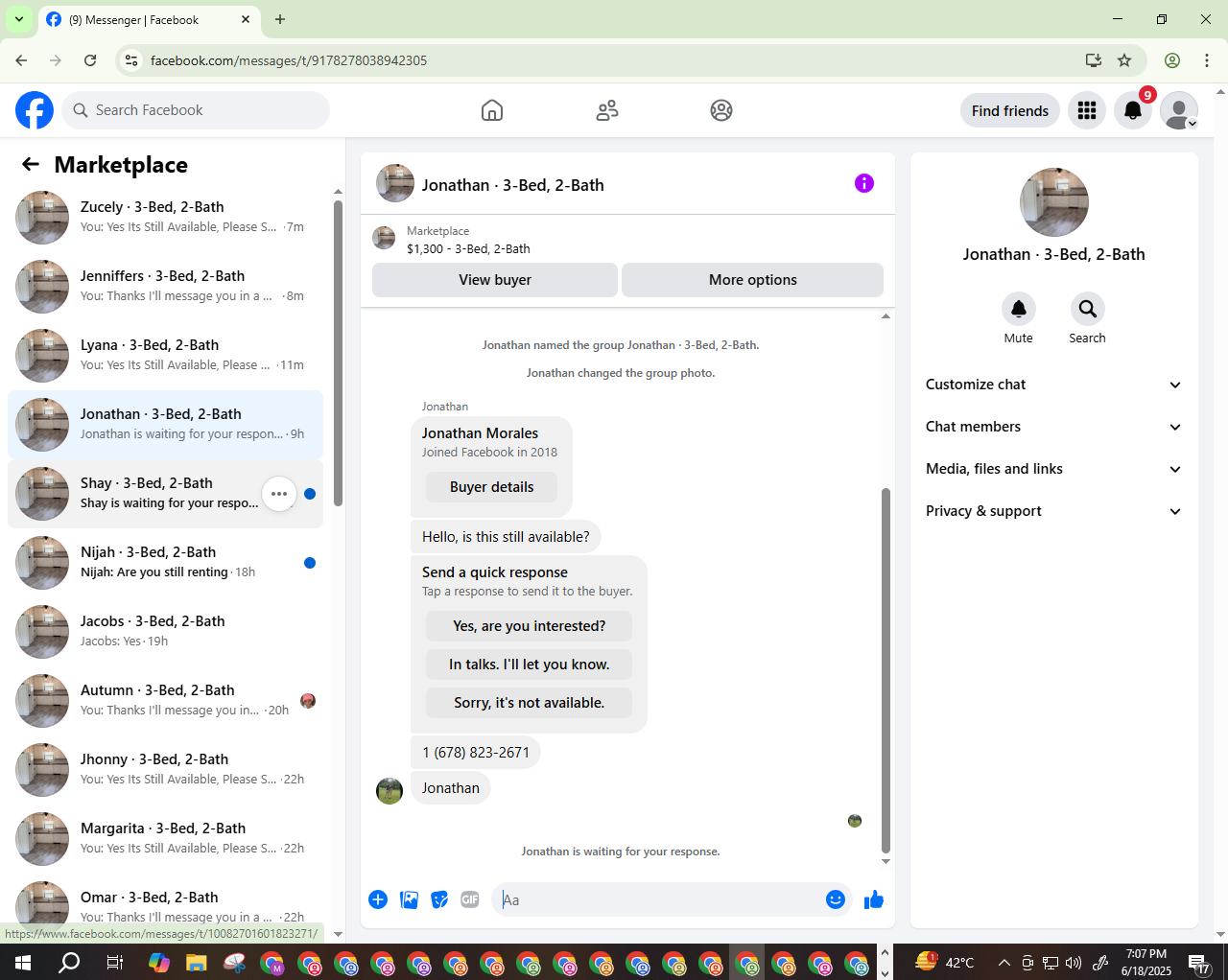
Task: Open the account profile avatar menu
Action: 1179,110
